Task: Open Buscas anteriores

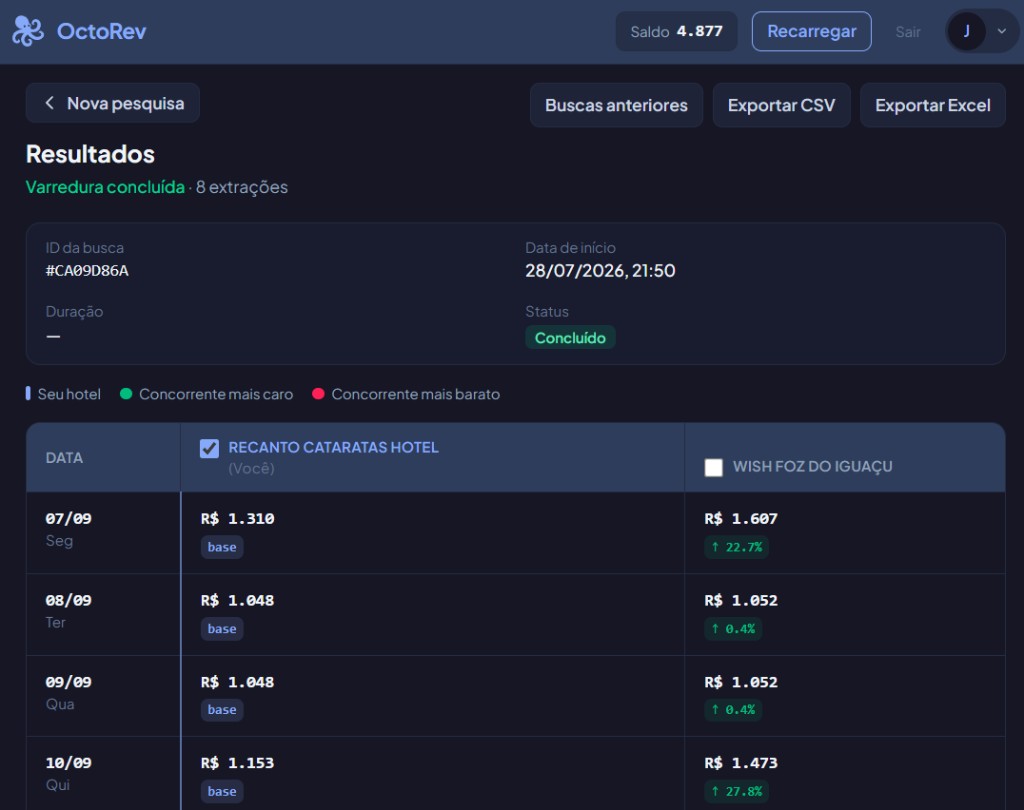Action: [616, 105]
